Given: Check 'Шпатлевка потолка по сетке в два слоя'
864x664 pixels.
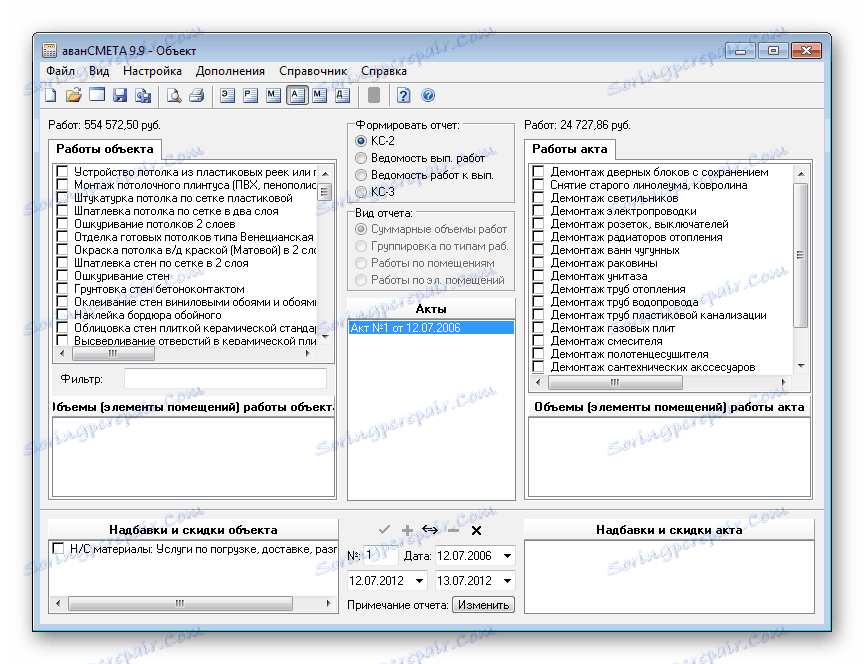Looking at the screenshot, I should coord(62,210).
